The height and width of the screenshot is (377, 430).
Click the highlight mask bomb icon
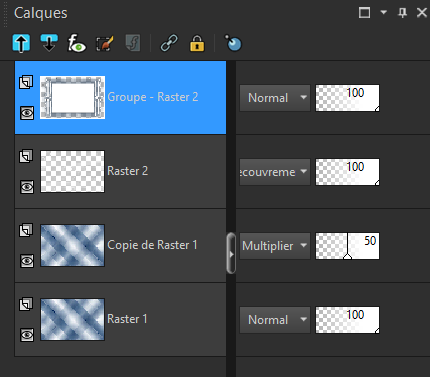pos(233,43)
